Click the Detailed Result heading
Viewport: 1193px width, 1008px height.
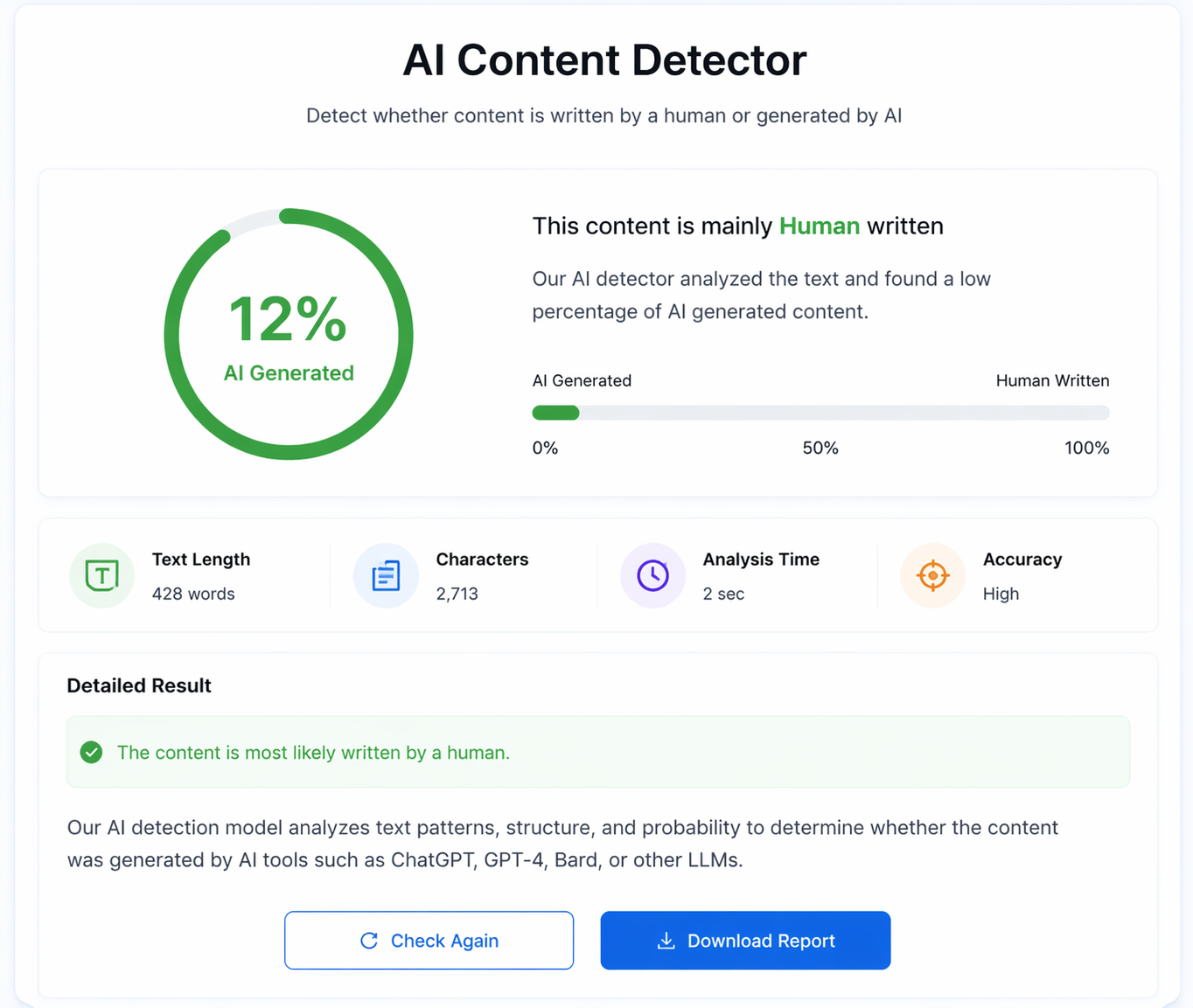tap(139, 686)
